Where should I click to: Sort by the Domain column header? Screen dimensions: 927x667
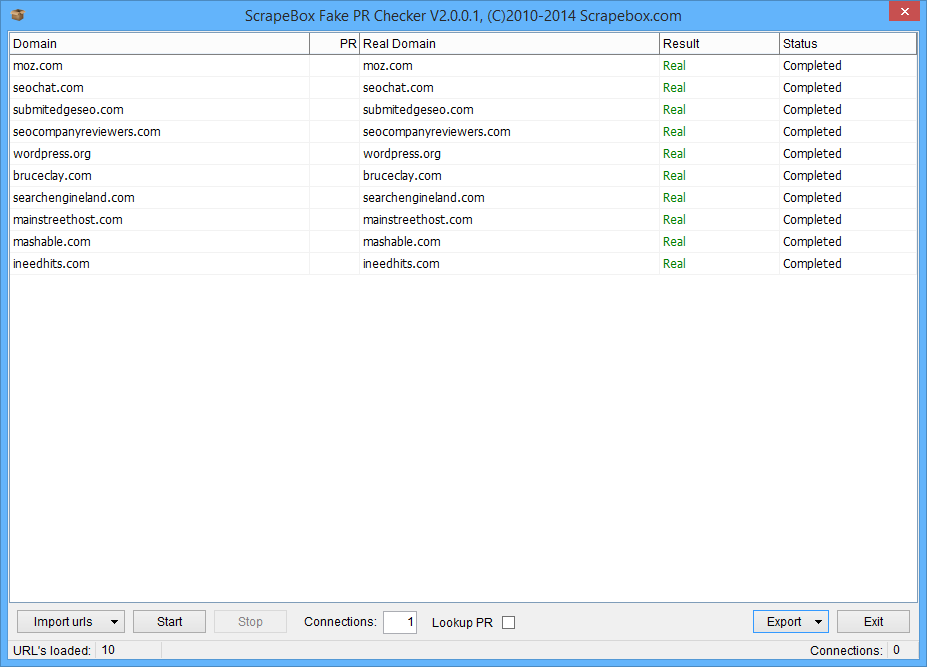pos(159,44)
